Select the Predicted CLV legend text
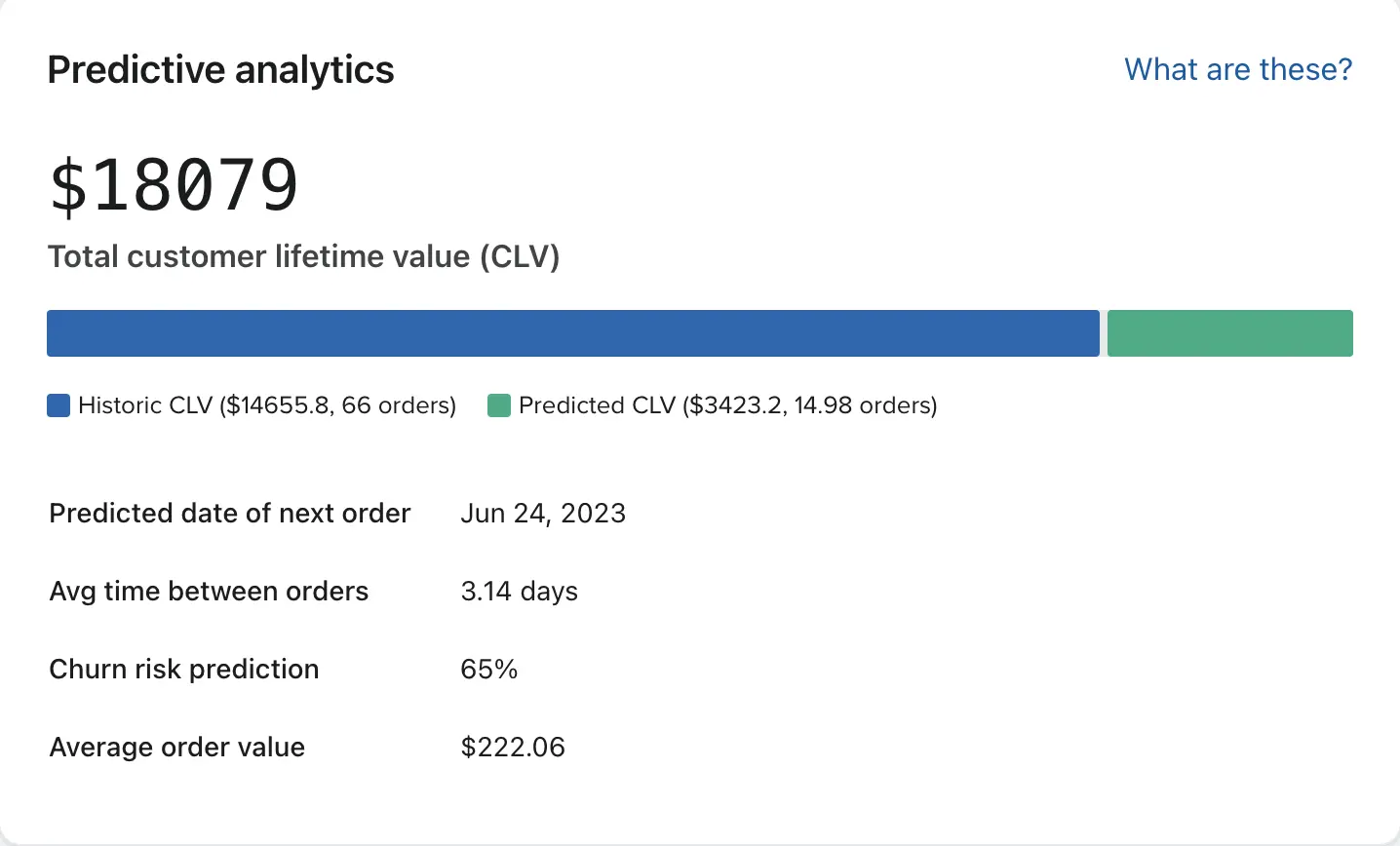 727,405
